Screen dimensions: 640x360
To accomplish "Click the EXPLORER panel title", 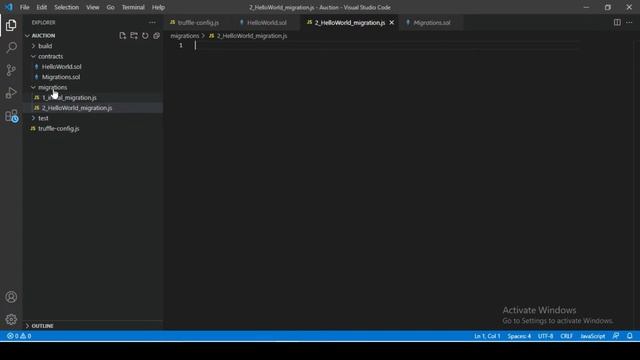I will tap(44, 22).
